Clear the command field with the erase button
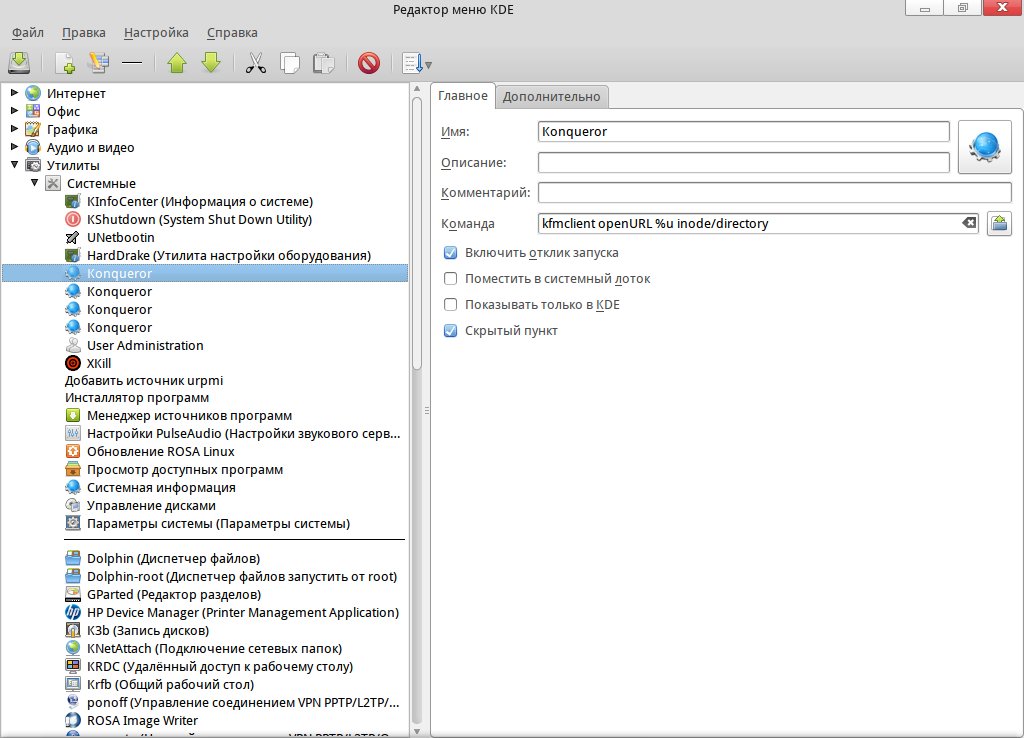The width and height of the screenshot is (1024, 738). point(968,223)
